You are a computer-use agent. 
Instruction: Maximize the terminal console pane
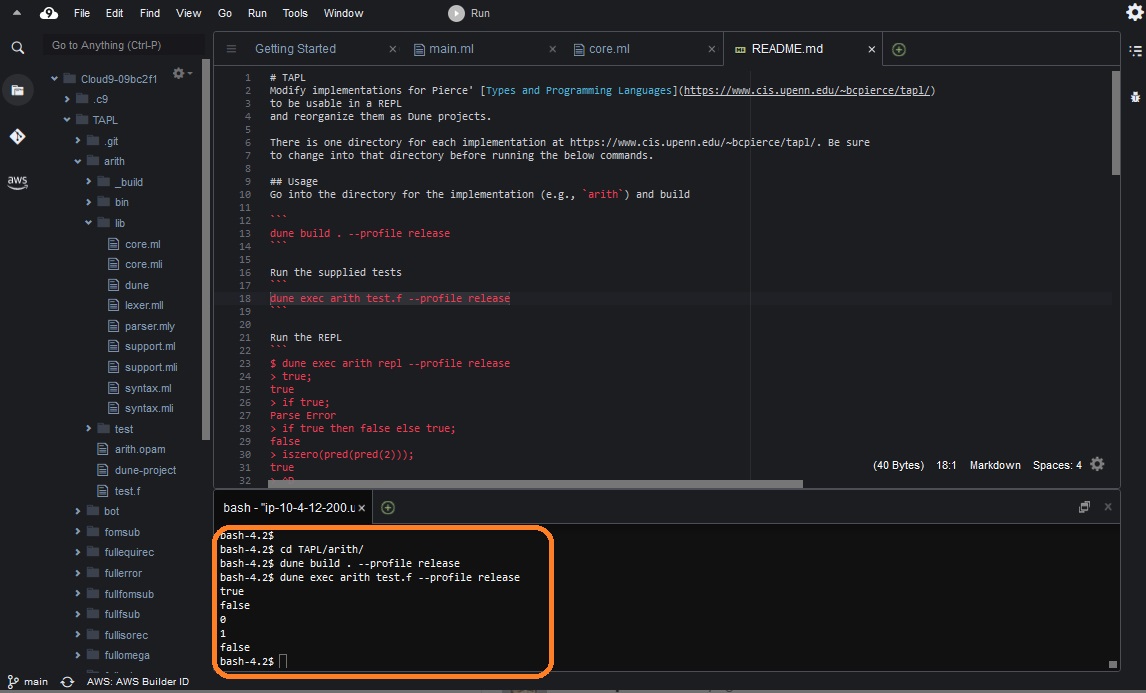click(1085, 507)
